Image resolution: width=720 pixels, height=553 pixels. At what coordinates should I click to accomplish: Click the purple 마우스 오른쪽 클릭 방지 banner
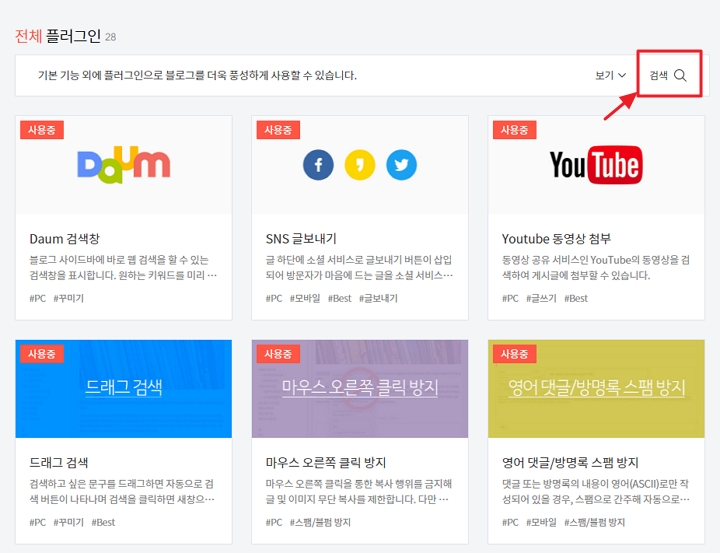(x=360, y=389)
